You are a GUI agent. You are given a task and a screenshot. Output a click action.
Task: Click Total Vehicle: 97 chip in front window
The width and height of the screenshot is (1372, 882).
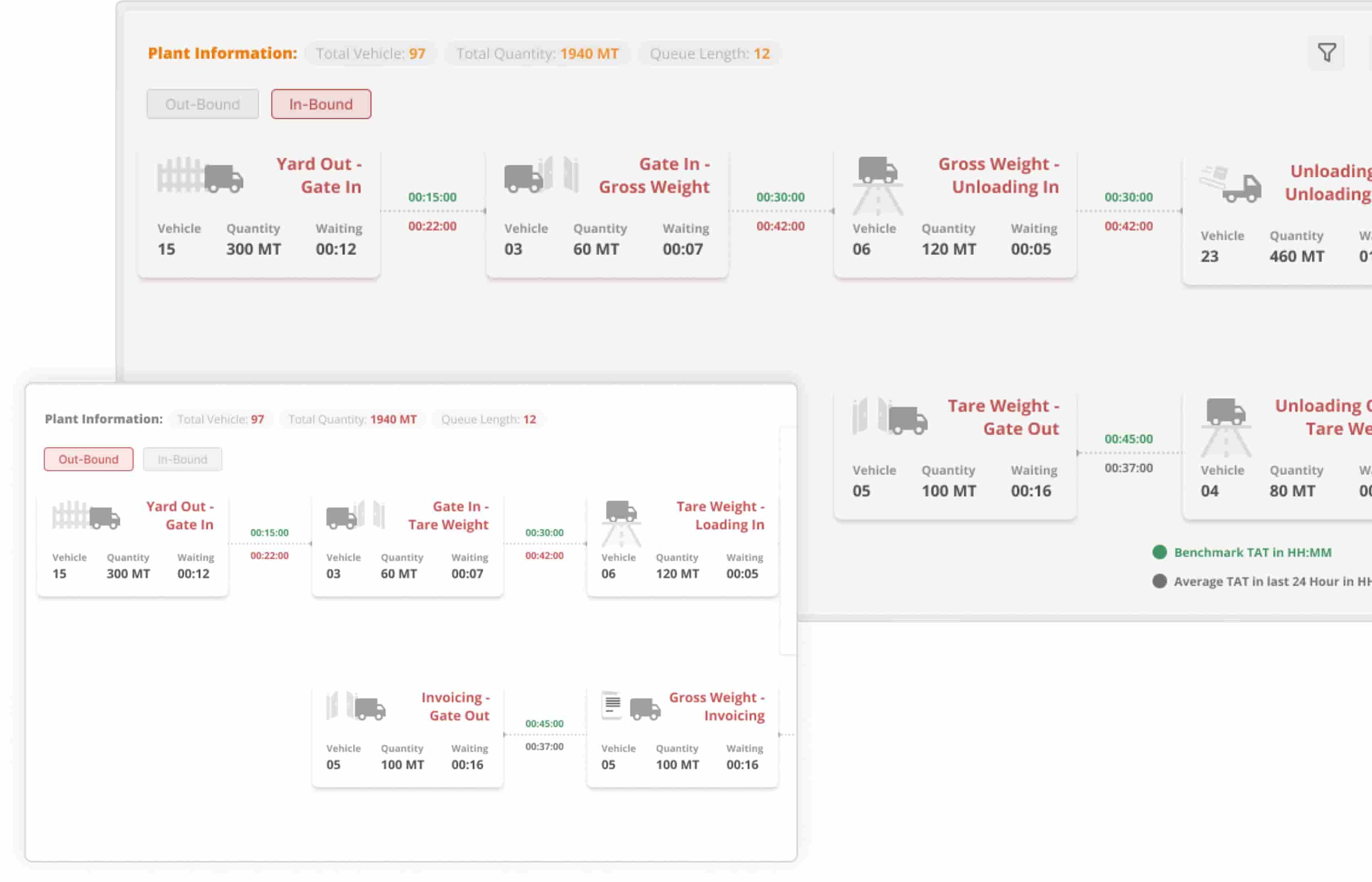[220, 419]
